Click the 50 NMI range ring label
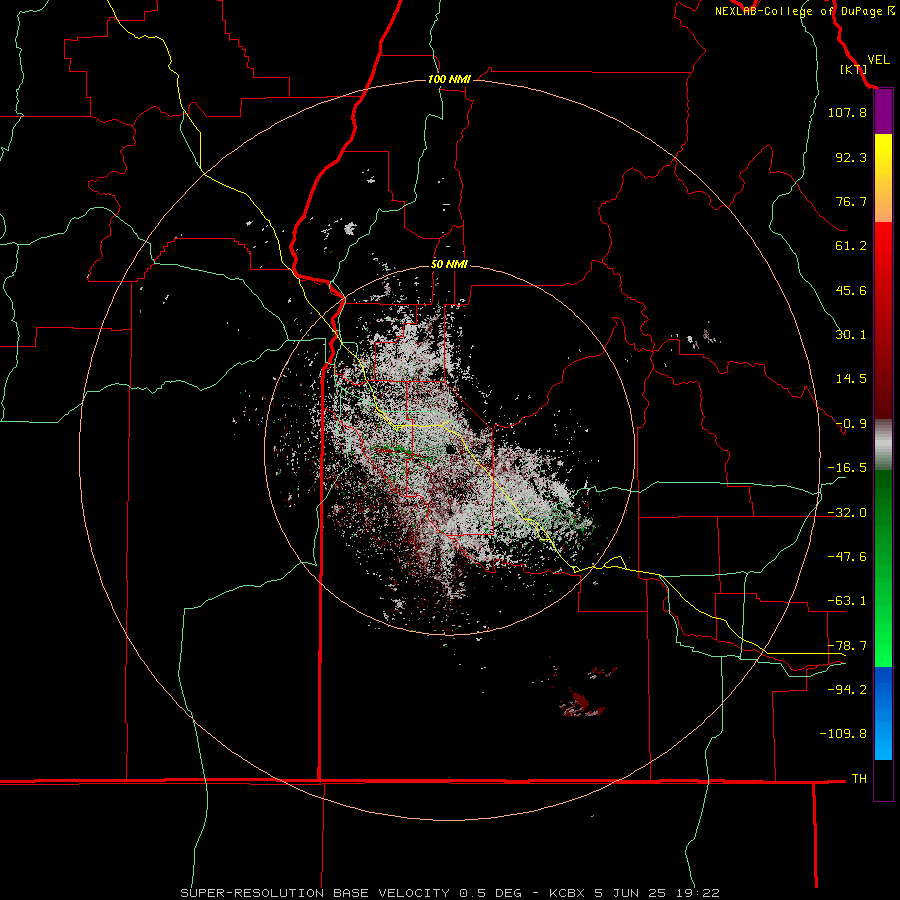Viewport: 900px width, 900px height. coord(449,264)
